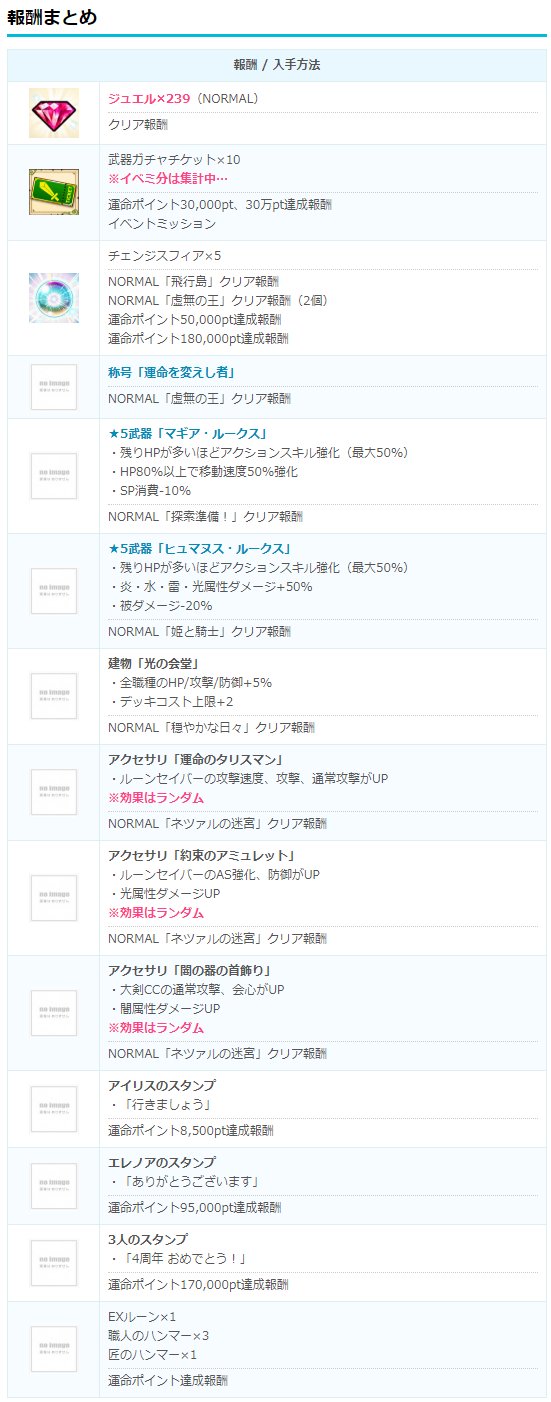This screenshot has height=1402, width=551.
Task: Click the text ・「4周年 おめでとう！」
Action: (x=177, y=1259)
